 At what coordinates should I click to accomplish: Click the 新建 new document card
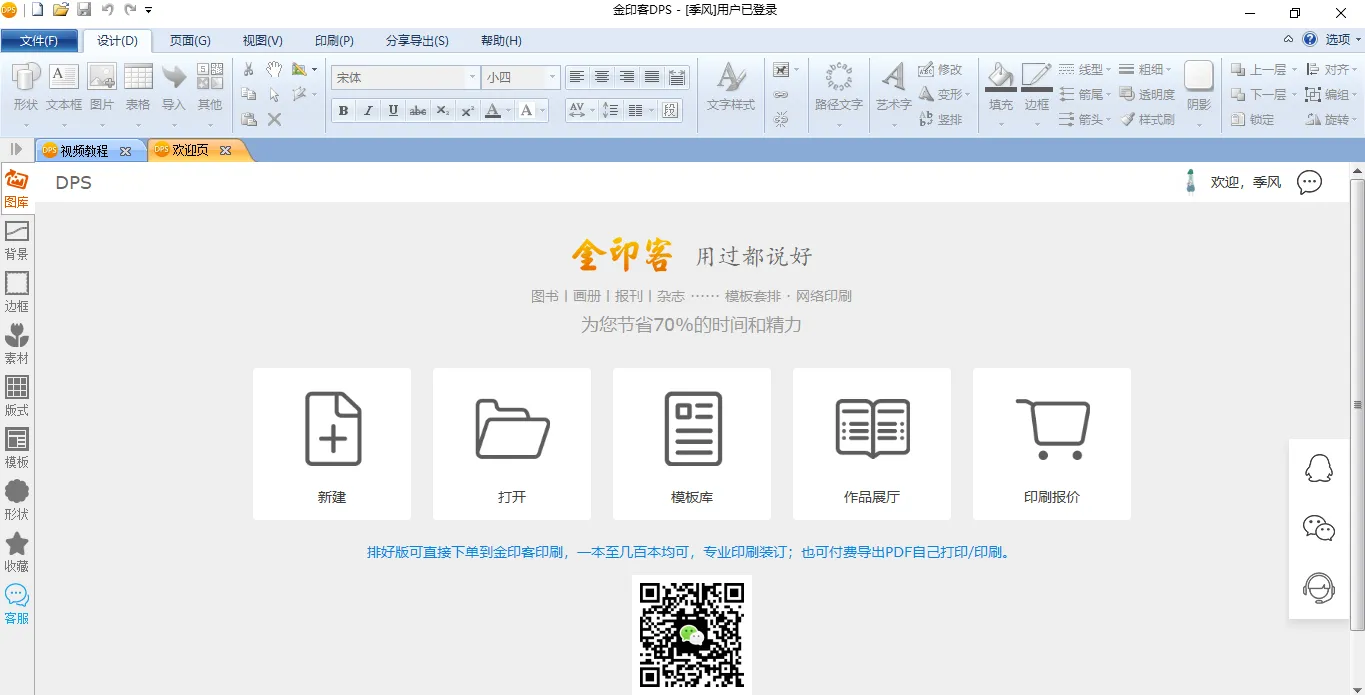tap(332, 444)
